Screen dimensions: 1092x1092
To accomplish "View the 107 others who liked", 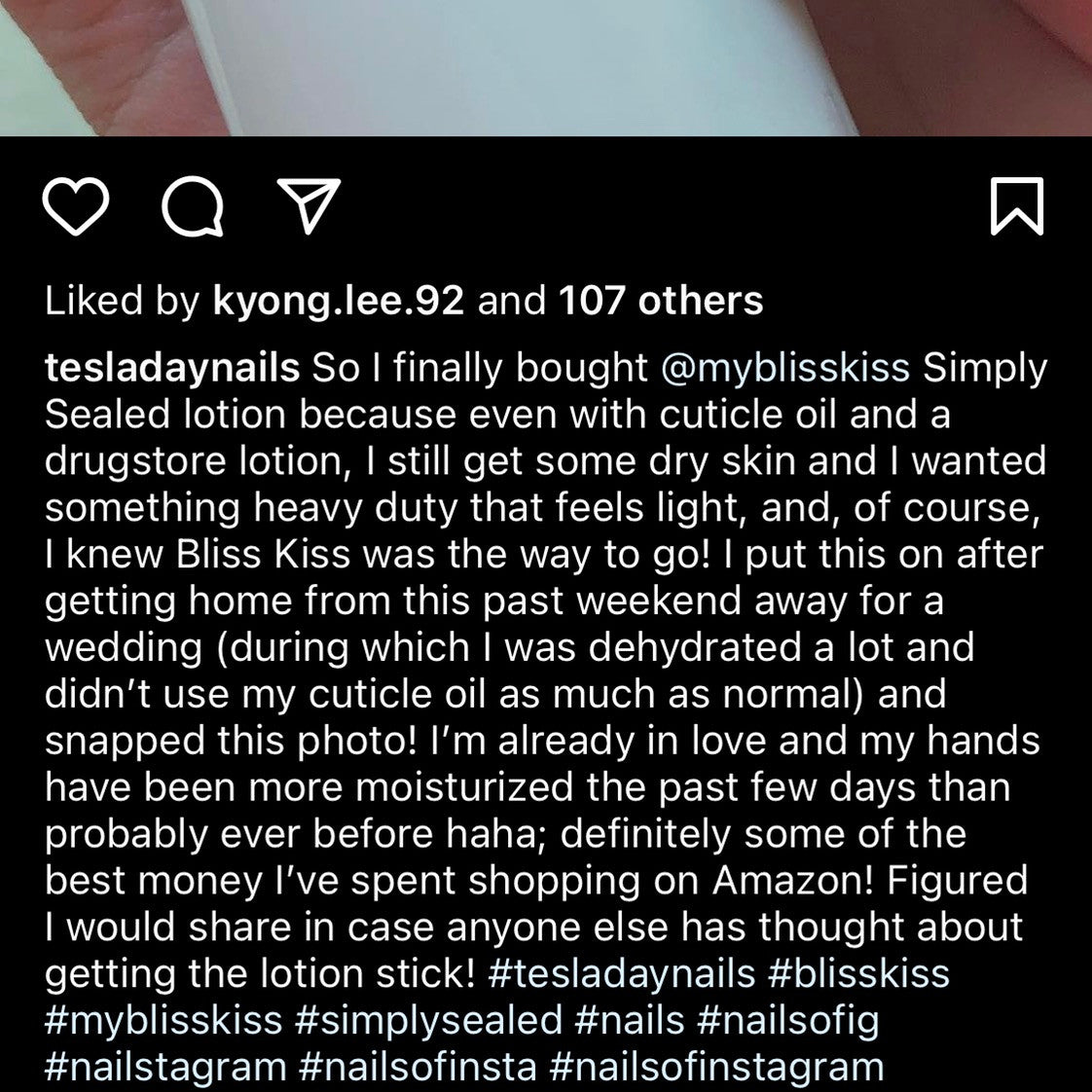I will click(661, 301).
